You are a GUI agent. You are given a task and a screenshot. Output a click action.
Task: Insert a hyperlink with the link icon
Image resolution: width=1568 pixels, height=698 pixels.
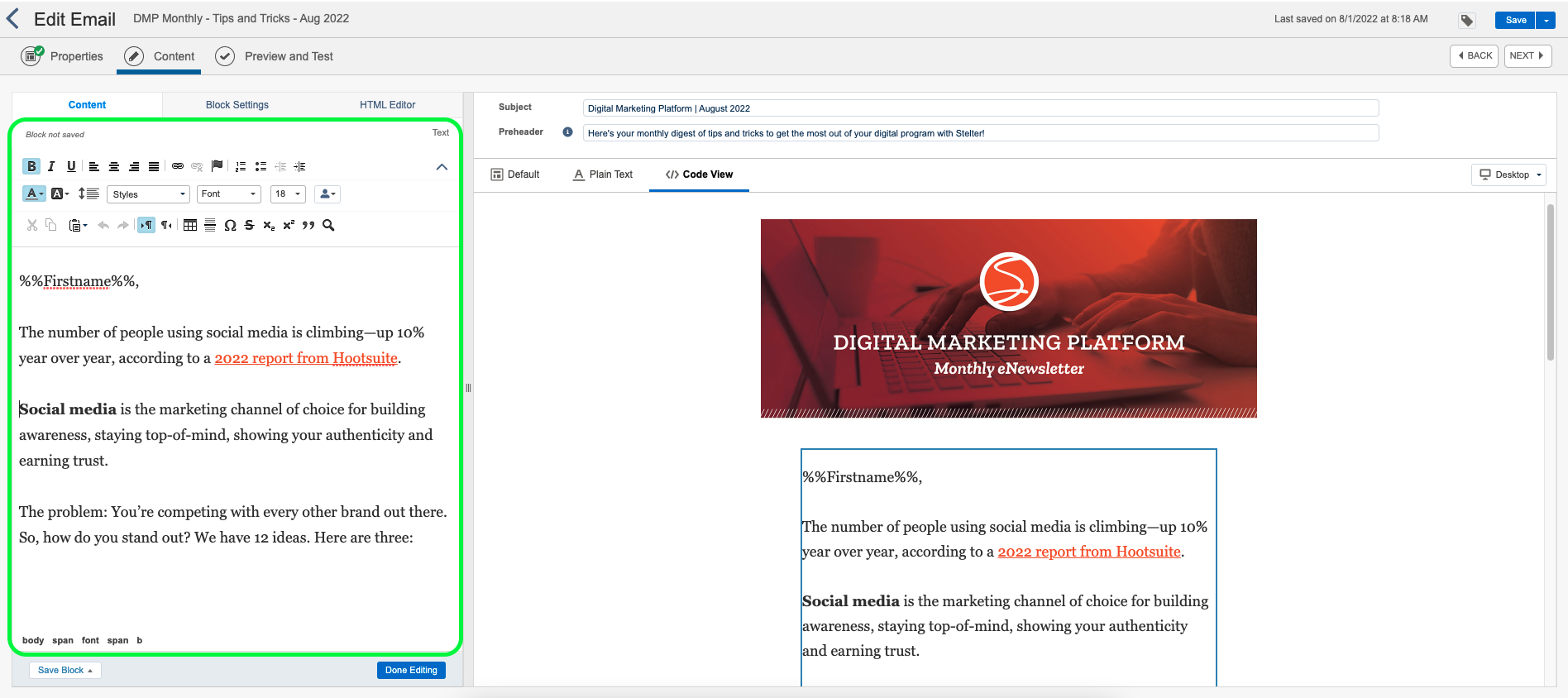(177, 166)
